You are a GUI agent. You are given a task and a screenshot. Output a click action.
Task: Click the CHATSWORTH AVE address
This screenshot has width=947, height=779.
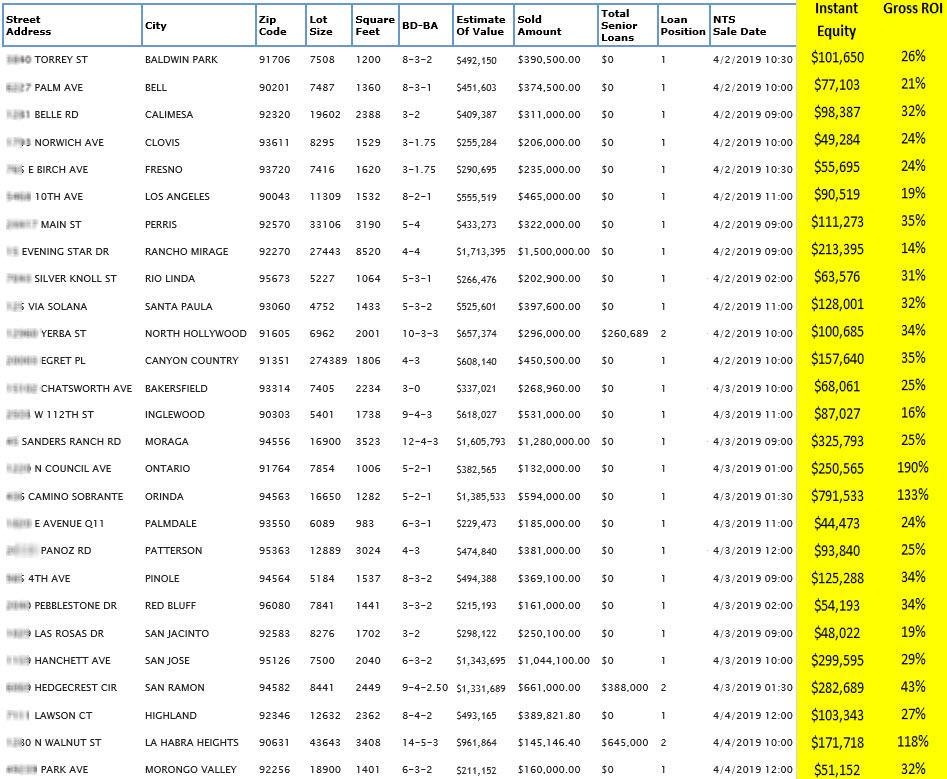click(x=69, y=389)
